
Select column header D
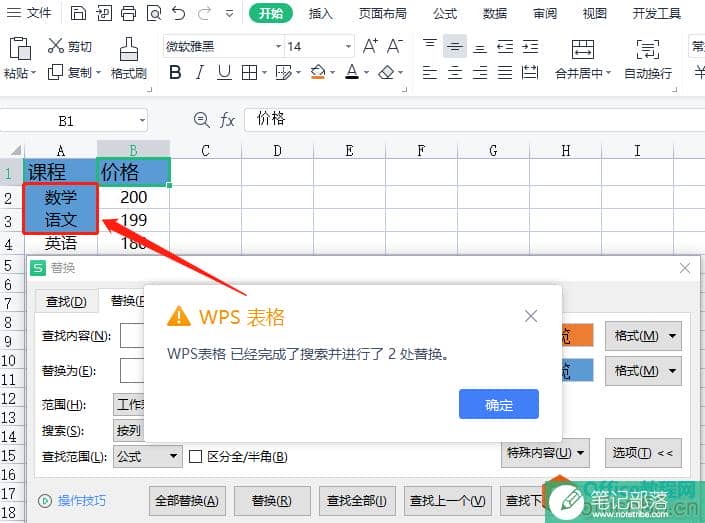(277, 151)
